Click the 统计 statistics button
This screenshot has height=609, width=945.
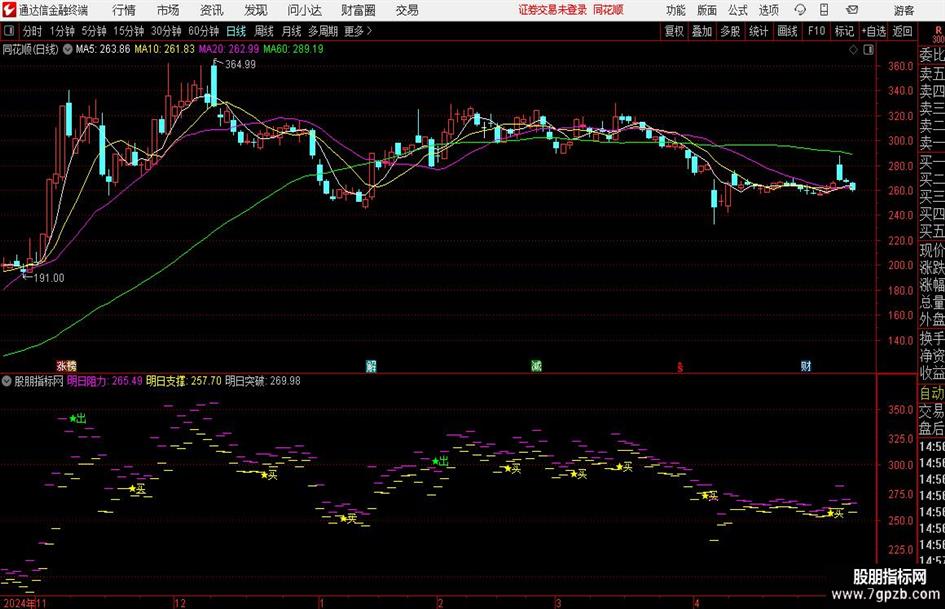coord(758,31)
